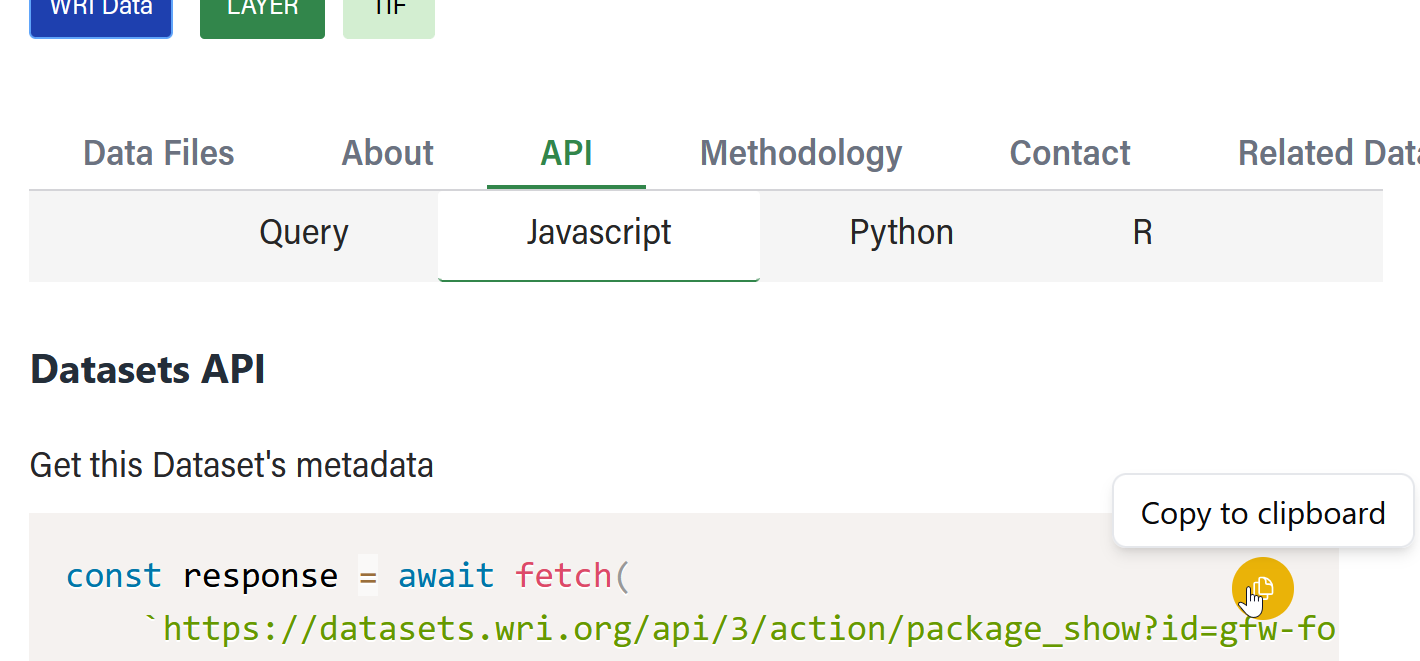The image size is (1420, 661).
Task: Go to the Methodology tab
Action: pos(801,153)
